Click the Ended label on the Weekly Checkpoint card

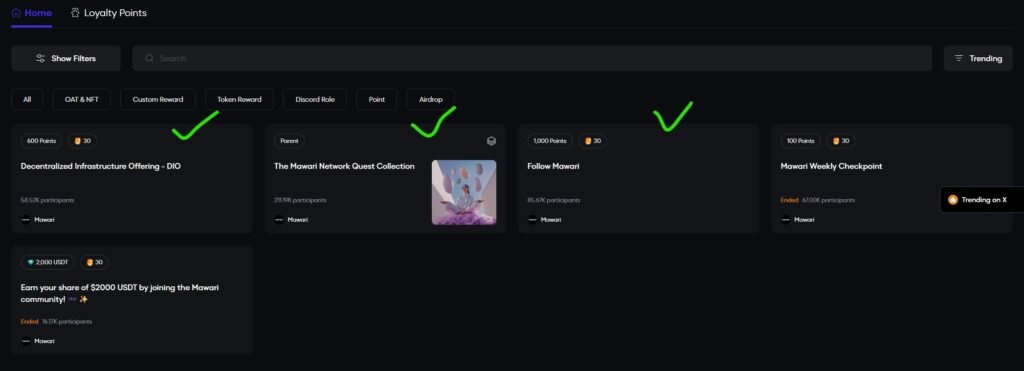pyautogui.click(x=790, y=201)
